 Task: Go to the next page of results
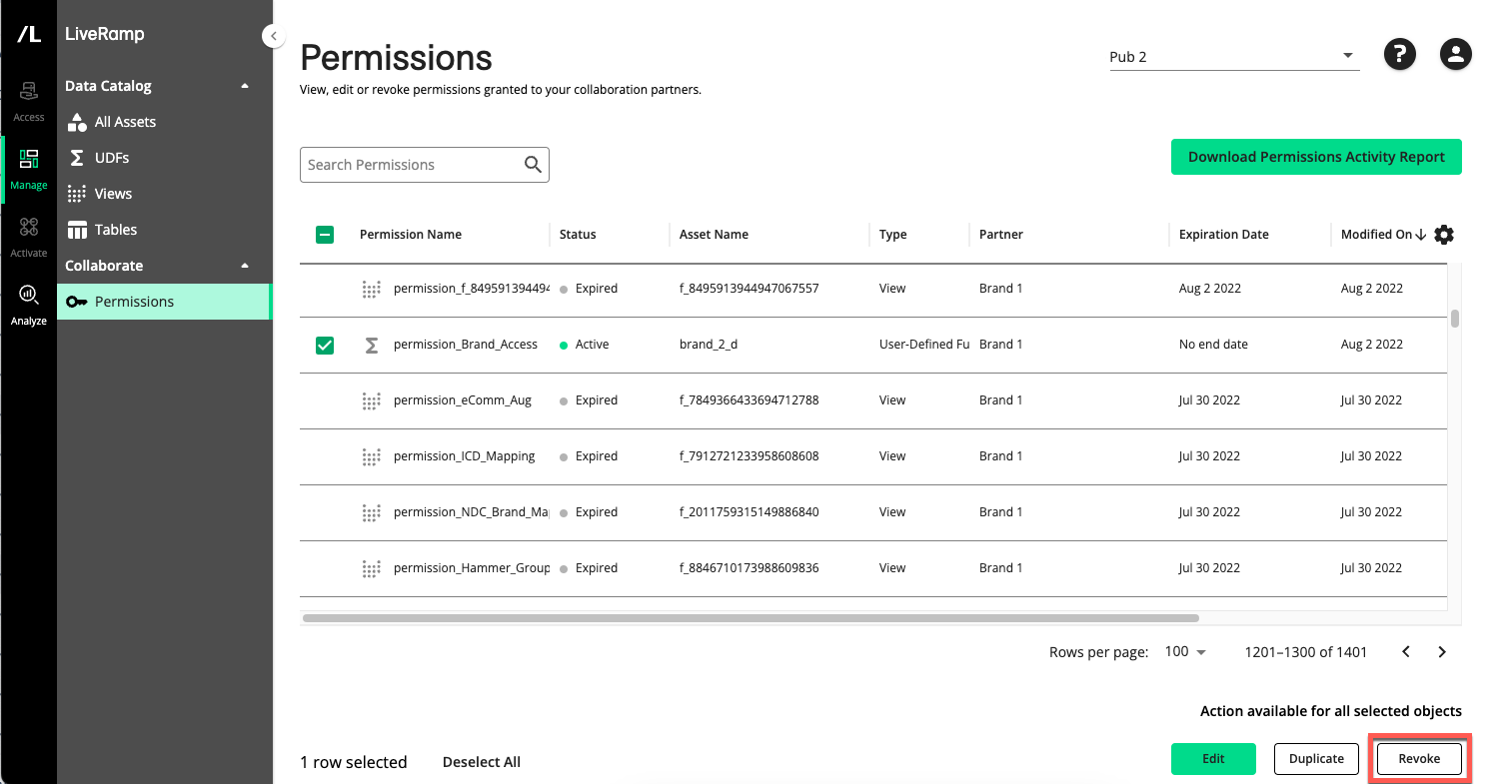[x=1442, y=652]
